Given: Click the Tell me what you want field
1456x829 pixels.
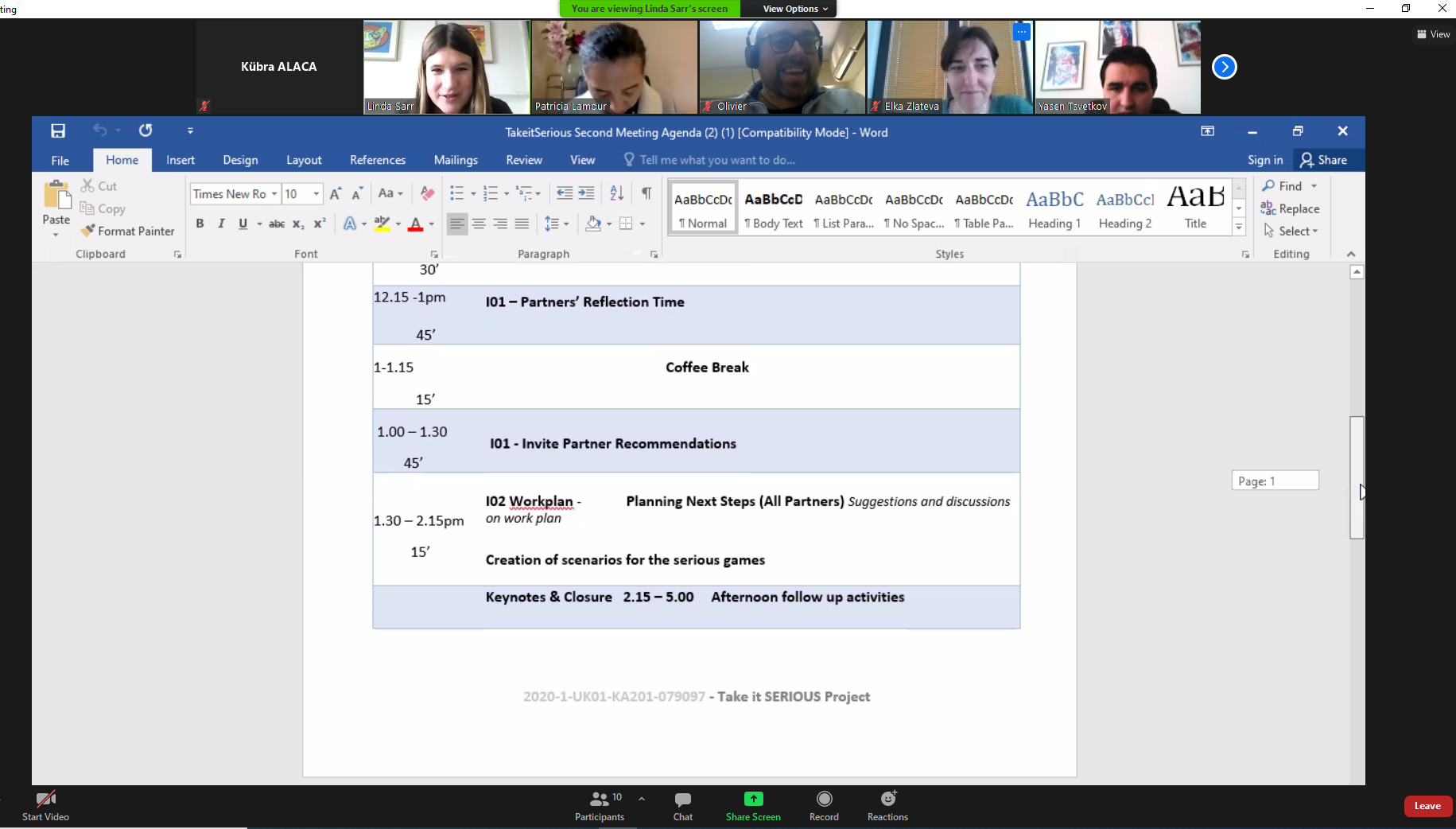Looking at the screenshot, I should [716, 160].
